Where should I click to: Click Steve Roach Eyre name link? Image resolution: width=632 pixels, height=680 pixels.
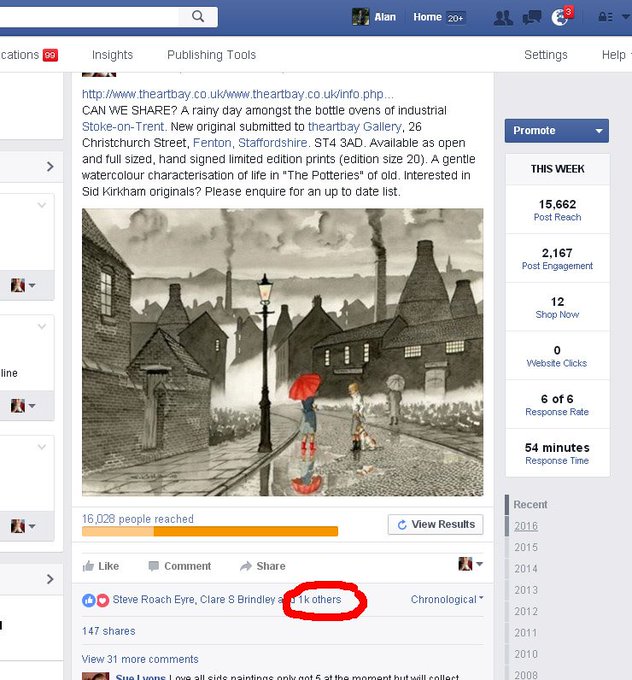(154, 599)
